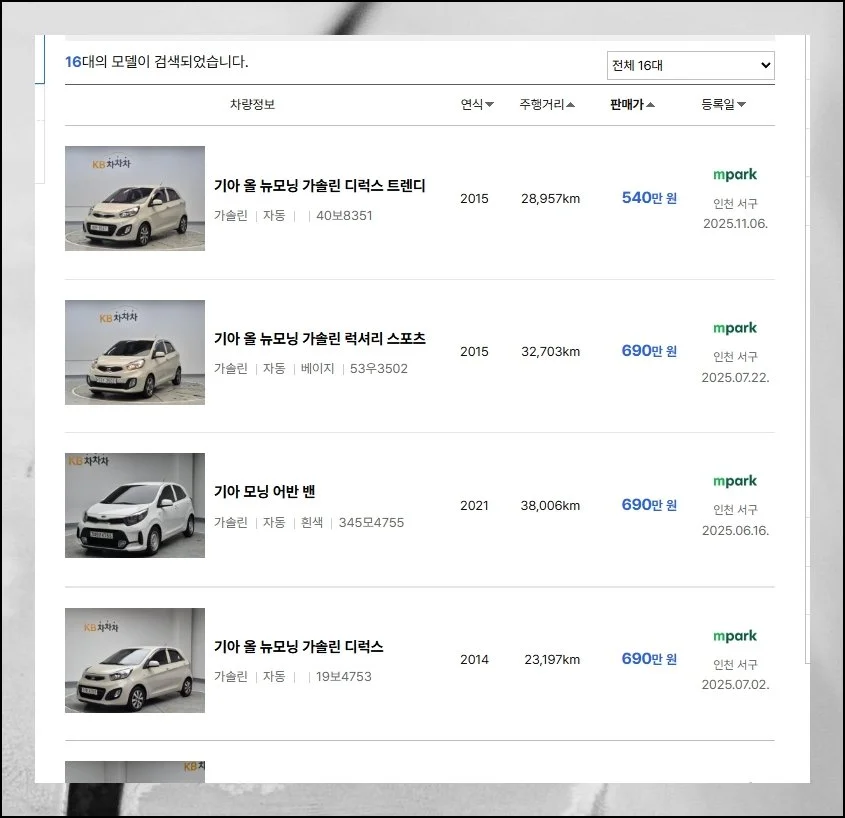The width and height of the screenshot is (845, 818).
Task: Click 기아 올 뉴모닝 가솔린 디럭스 title
Action: pyautogui.click(x=298, y=647)
